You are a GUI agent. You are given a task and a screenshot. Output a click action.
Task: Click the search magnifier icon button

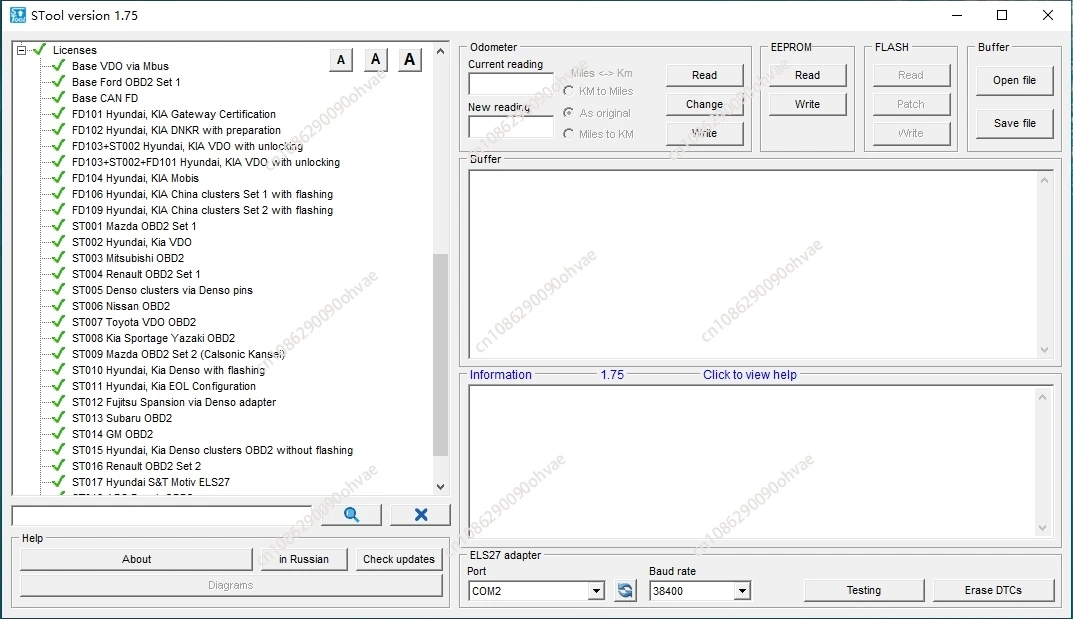pos(351,514)
